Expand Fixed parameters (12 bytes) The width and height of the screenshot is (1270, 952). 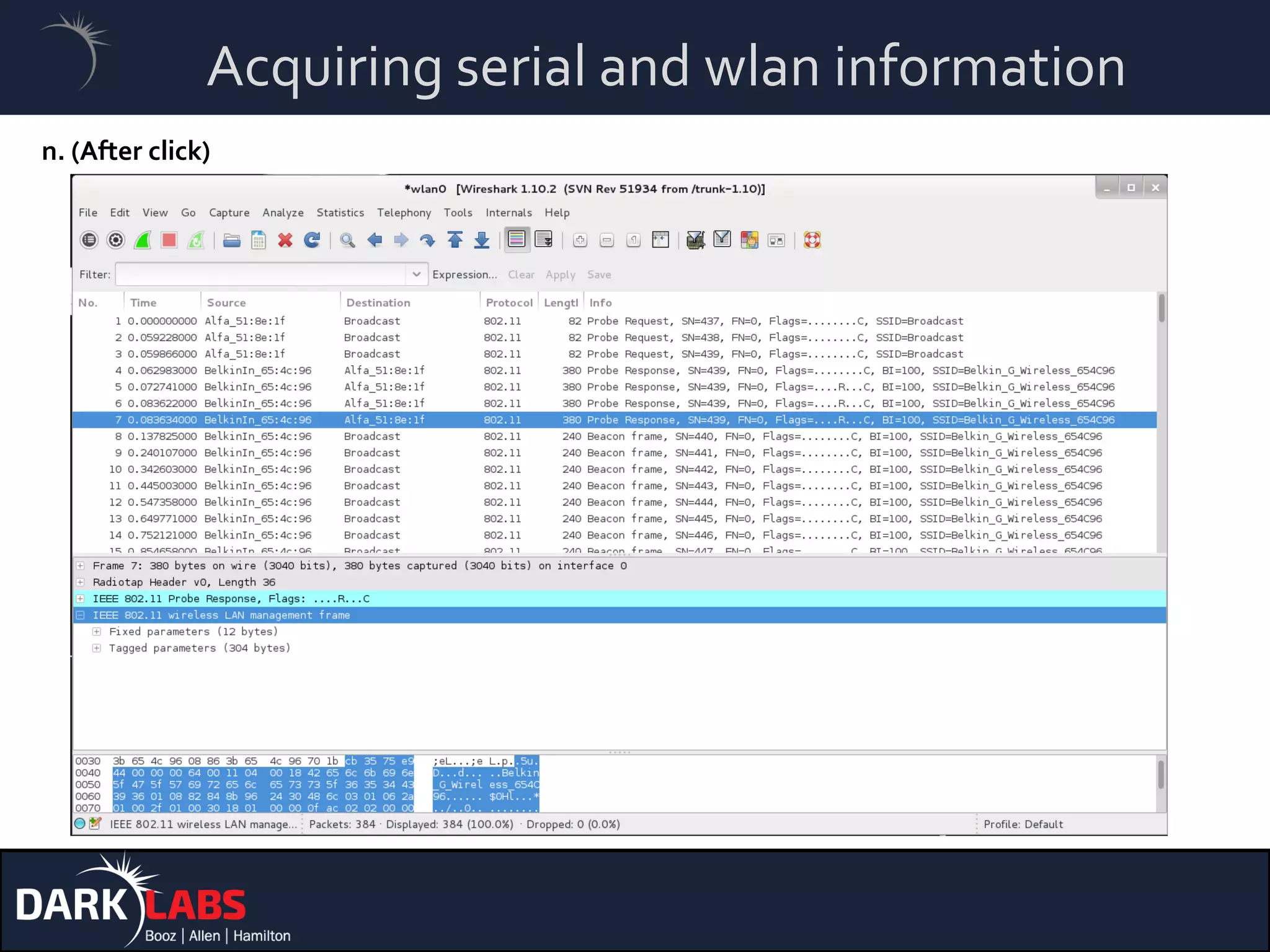(x=97, y=632)
